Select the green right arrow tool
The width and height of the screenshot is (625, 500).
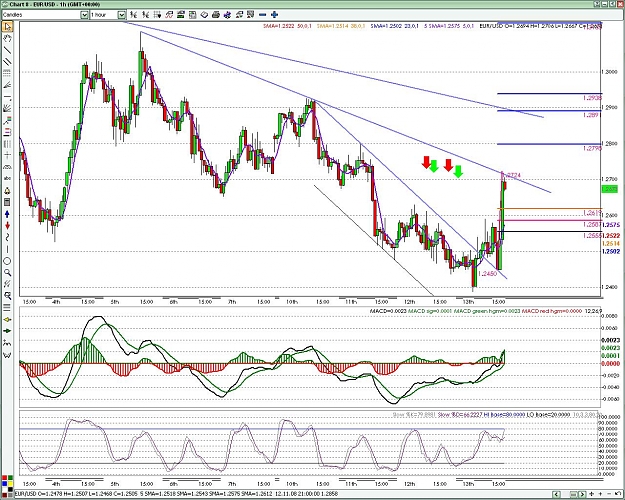tap(7, 331)
